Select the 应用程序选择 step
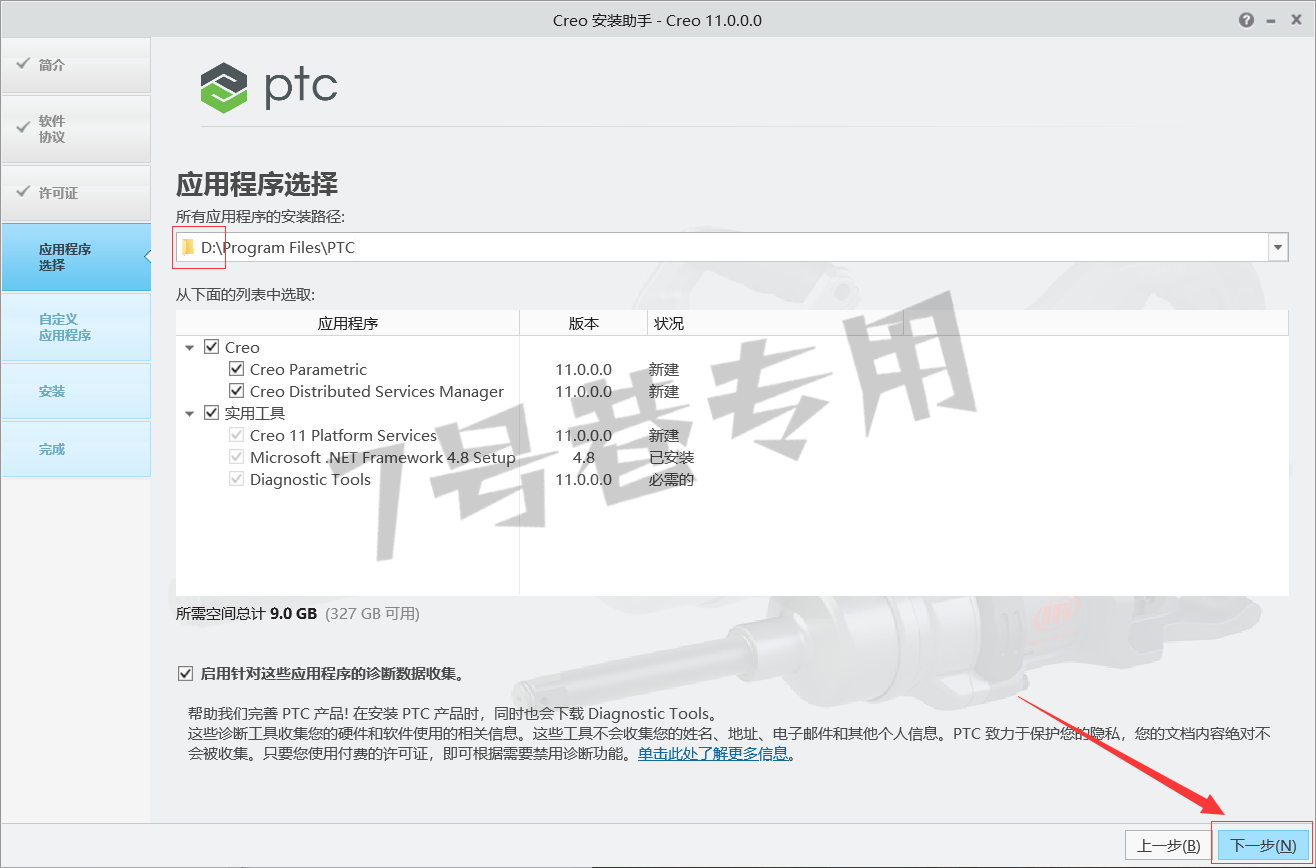Screen dimensions: 1316x868 point(76,257)
